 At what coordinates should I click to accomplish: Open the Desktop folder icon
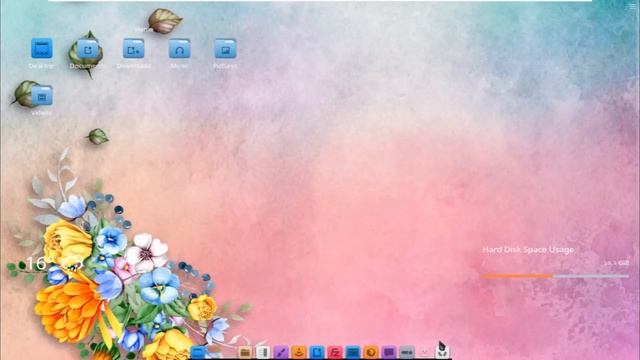(42, 49)
